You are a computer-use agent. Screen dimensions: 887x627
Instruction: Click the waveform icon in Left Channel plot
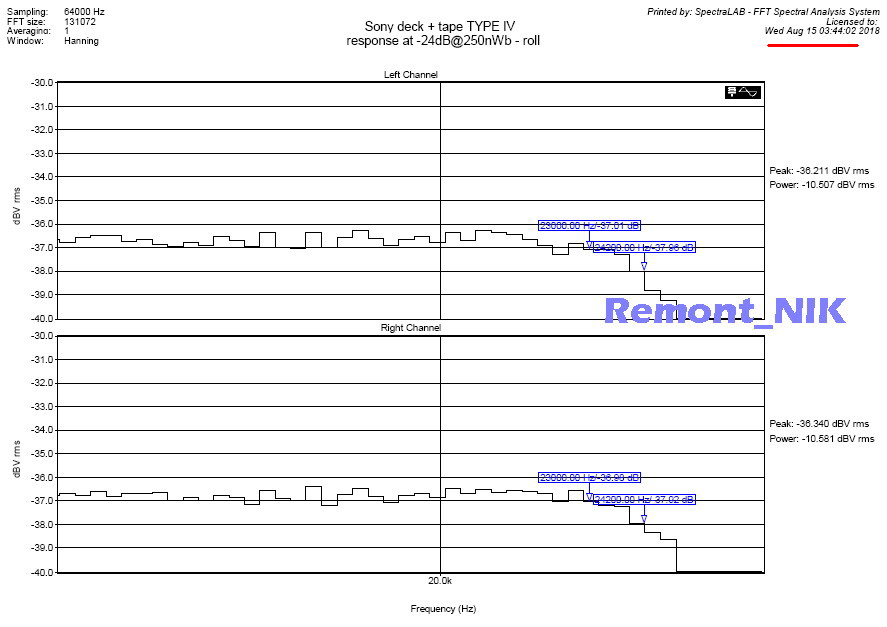pos(744,92)
